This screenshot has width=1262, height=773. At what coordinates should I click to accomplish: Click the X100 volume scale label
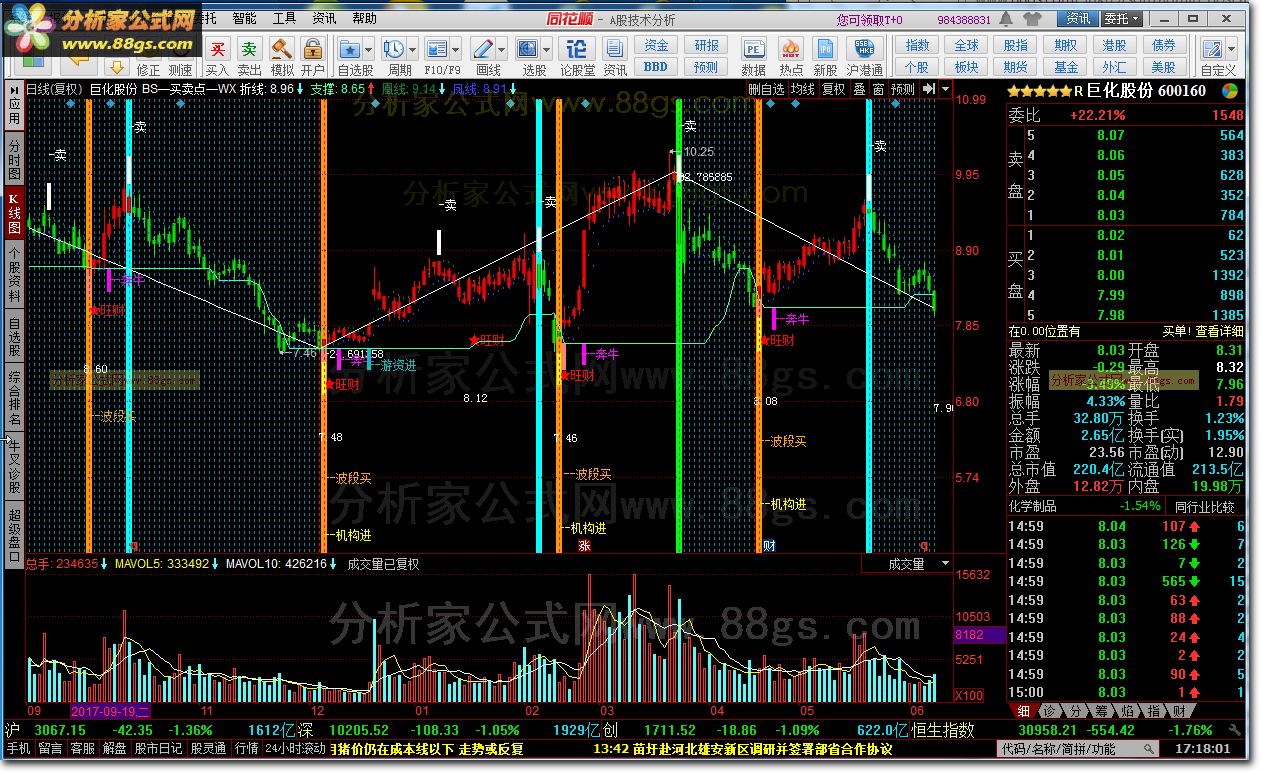[x=969, y=695]
